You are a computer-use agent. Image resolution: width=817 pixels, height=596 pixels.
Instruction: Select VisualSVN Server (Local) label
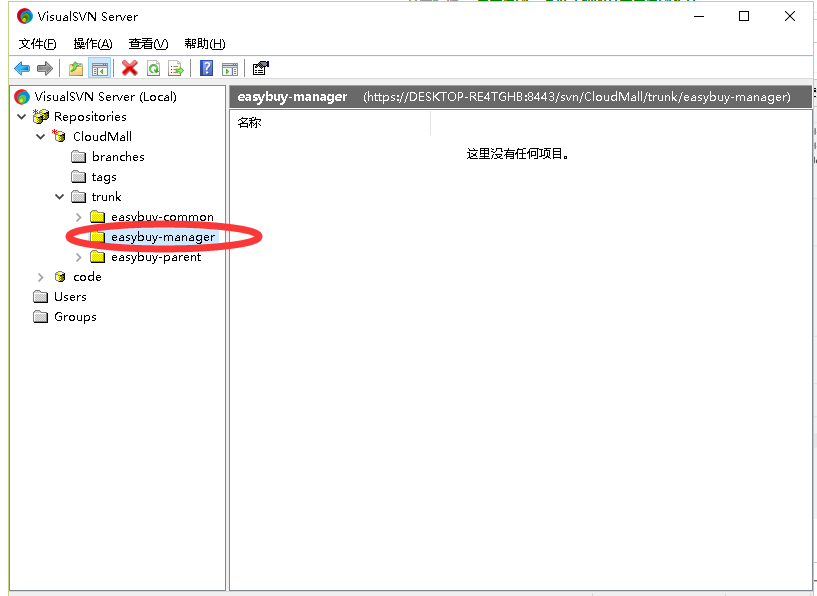pos(105,96)
